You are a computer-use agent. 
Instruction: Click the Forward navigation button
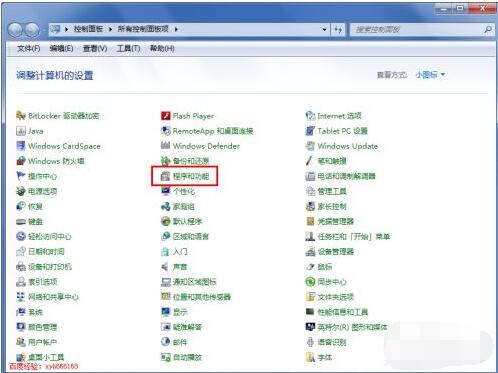pyautogui.click(x=32, y=30)
